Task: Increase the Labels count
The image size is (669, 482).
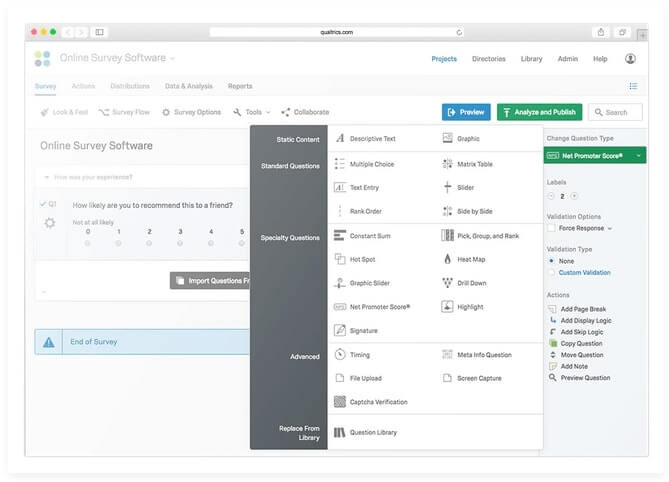Action: (x=574, y=196)
